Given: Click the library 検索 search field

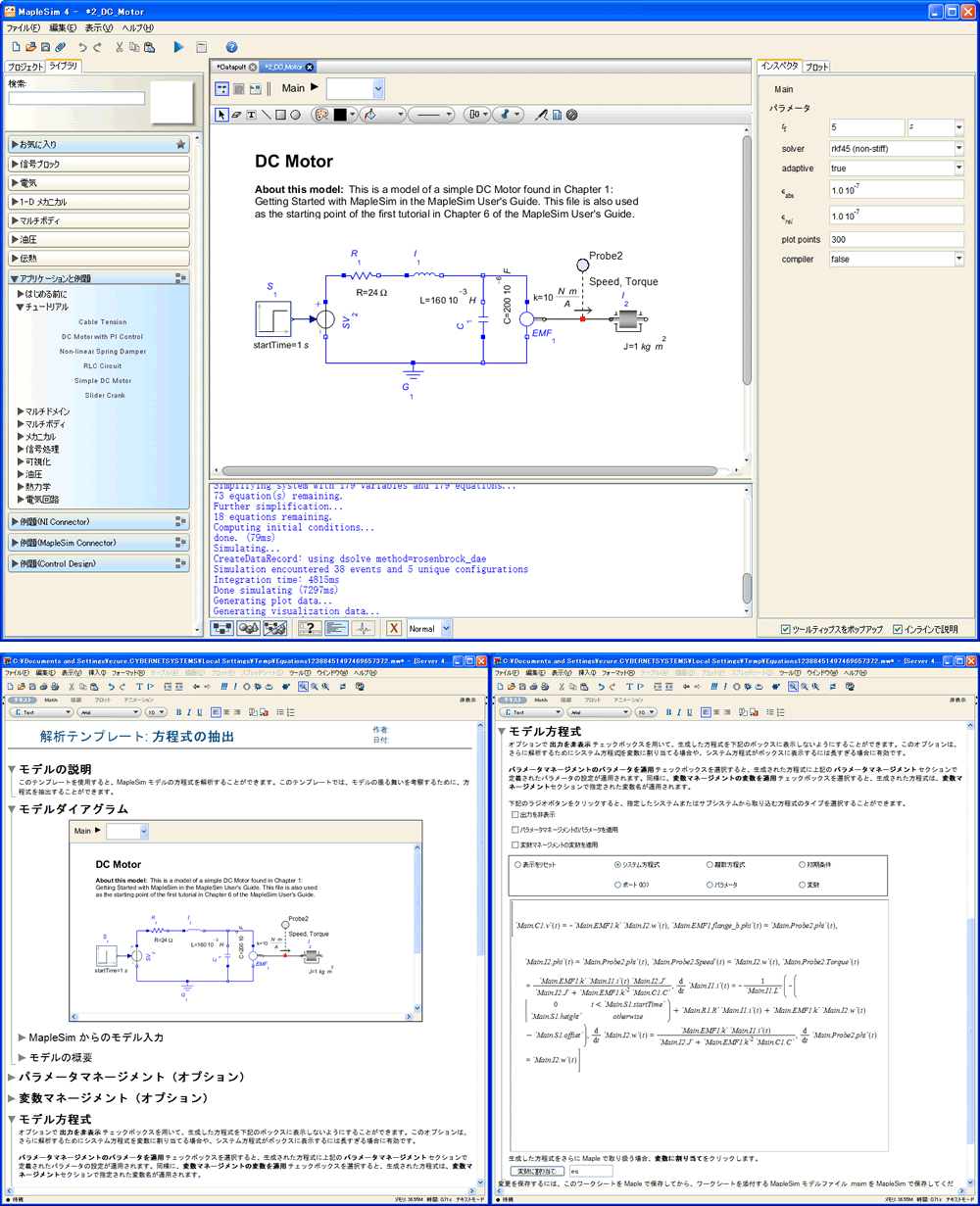Looking at the screenshot, I should click(x=76, y=98).
